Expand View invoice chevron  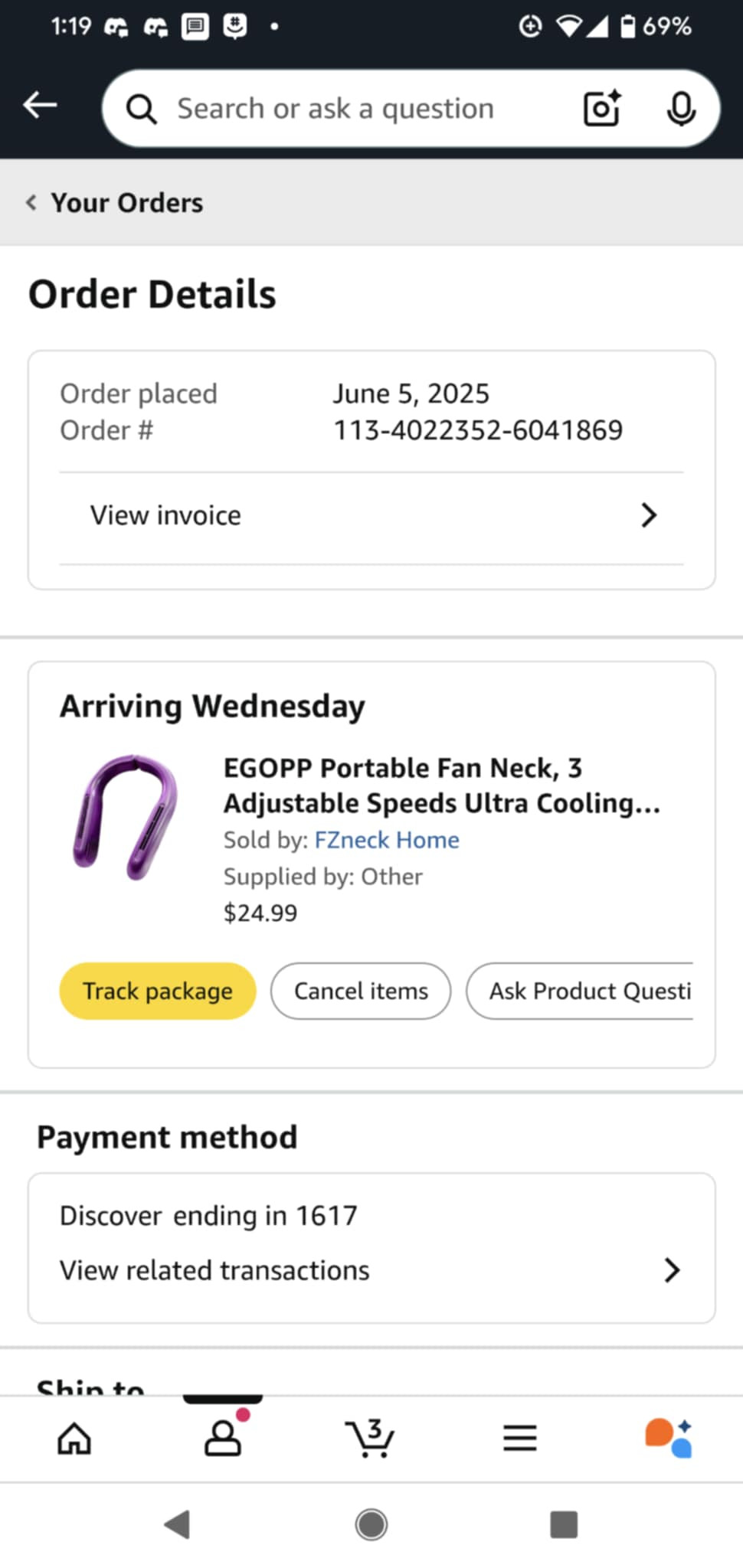[648, 515]
